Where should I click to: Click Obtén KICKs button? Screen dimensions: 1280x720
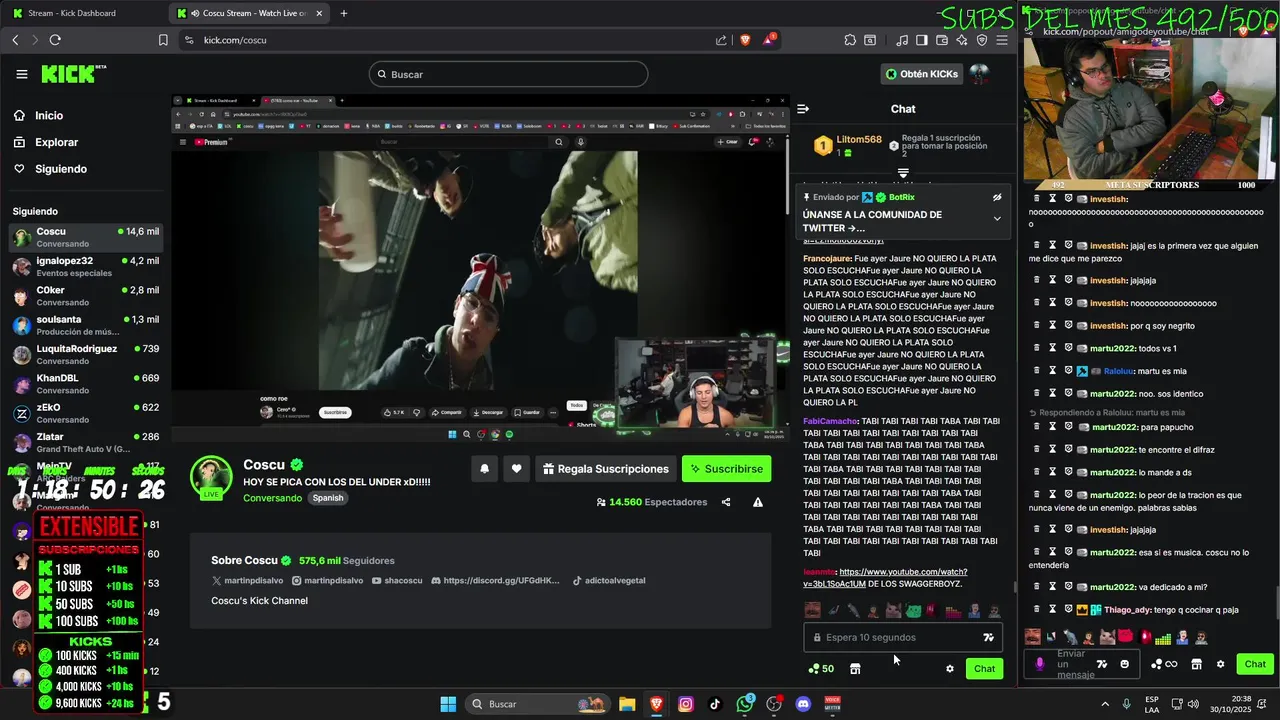(922, 74)
